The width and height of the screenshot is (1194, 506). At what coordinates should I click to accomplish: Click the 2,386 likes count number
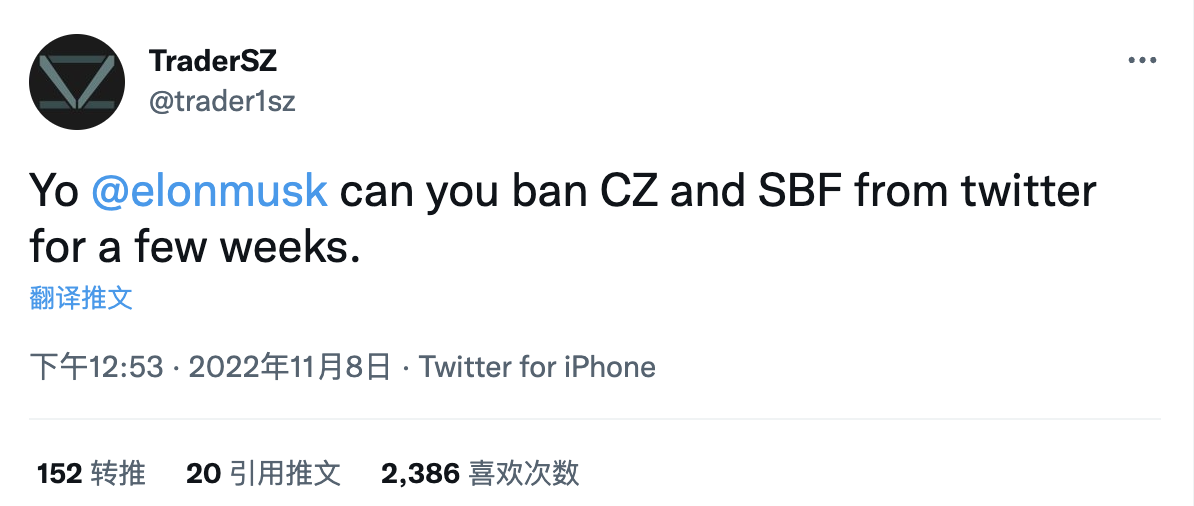[420, 473]
